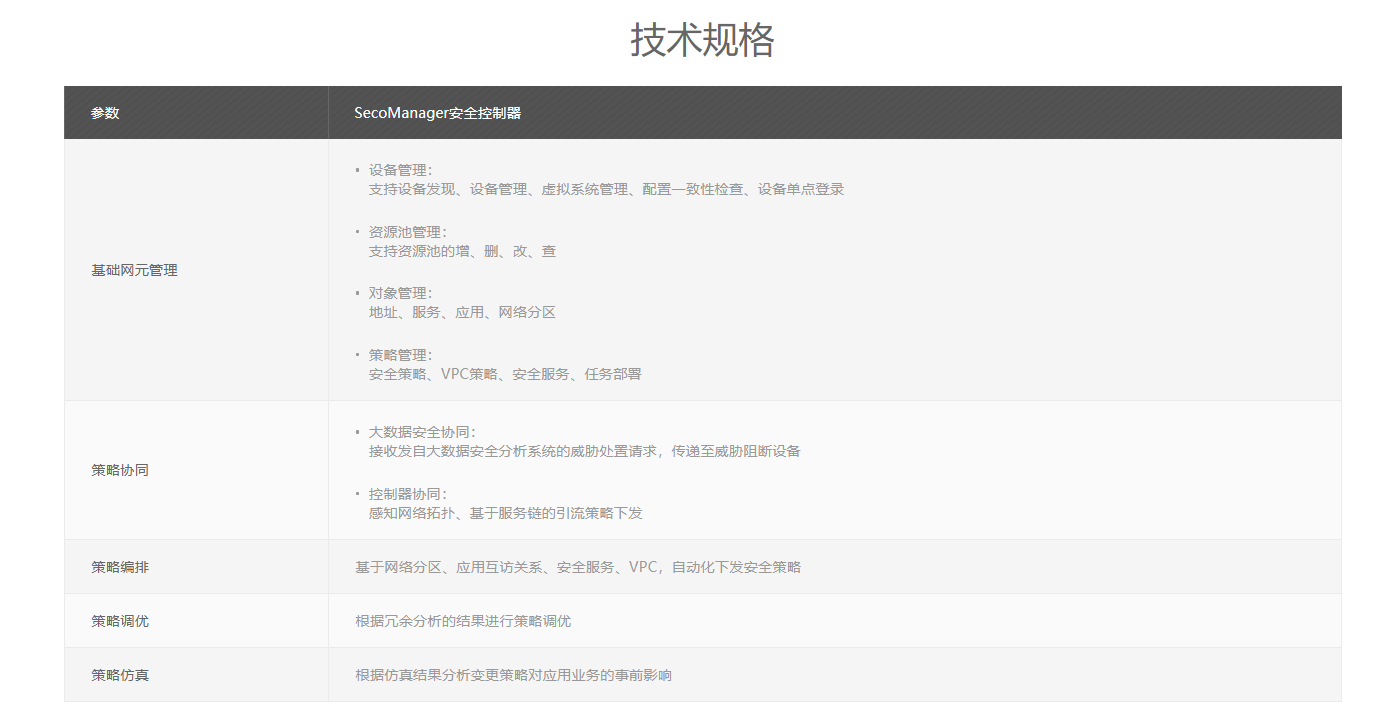Select the SecoManager安全控制器 column header

[x=437, y=113]
